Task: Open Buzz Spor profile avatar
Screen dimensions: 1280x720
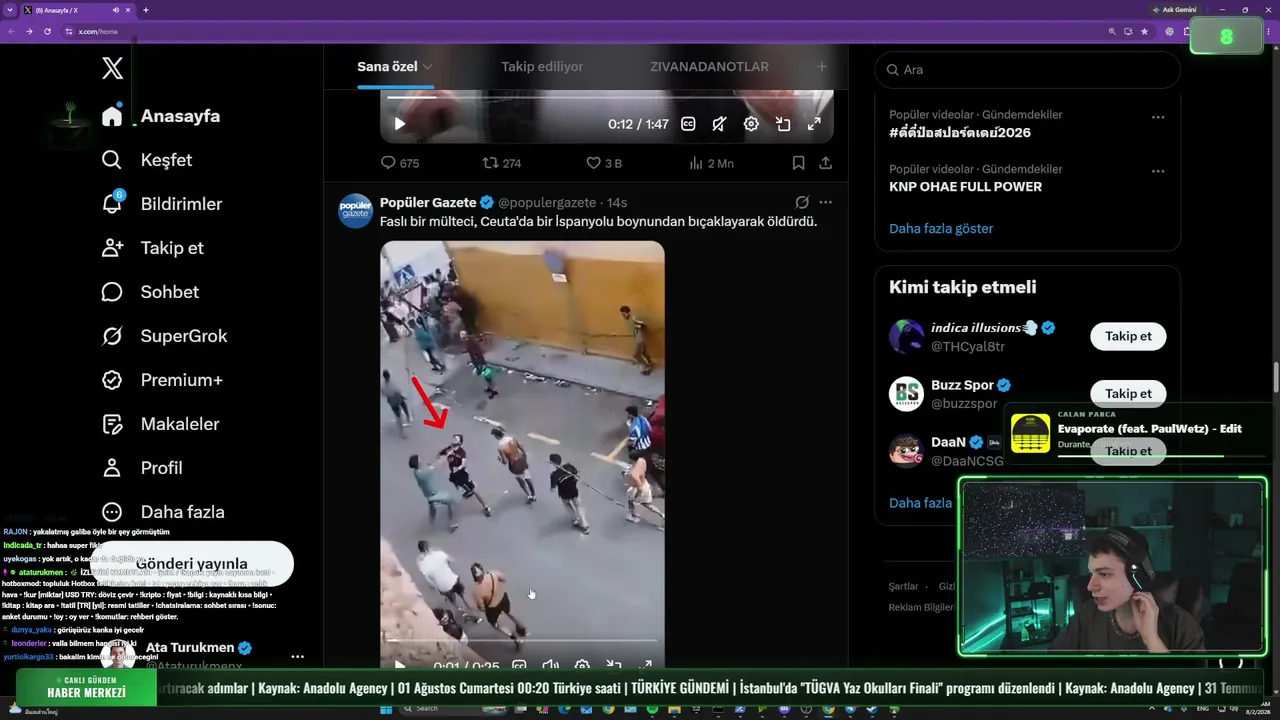Action: (907, 394)
